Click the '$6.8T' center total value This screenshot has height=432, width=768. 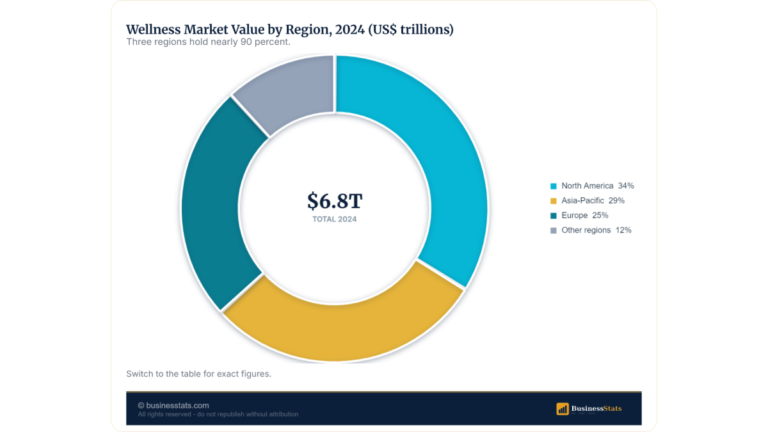tap(335, 201)
